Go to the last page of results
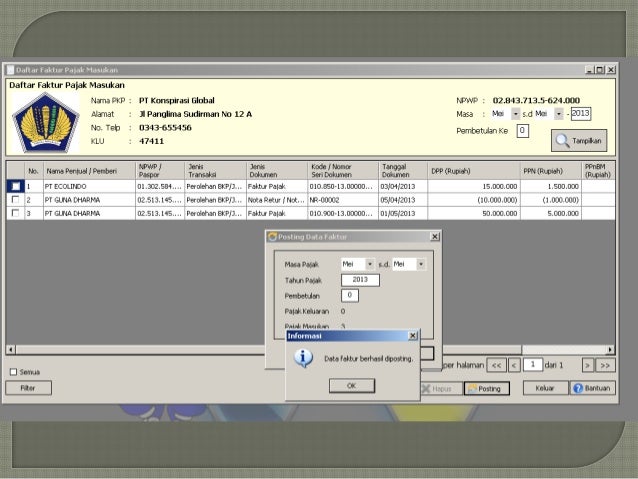Image resolution: width=638 pixels, height=479 pixels. (x=606, y=365)
